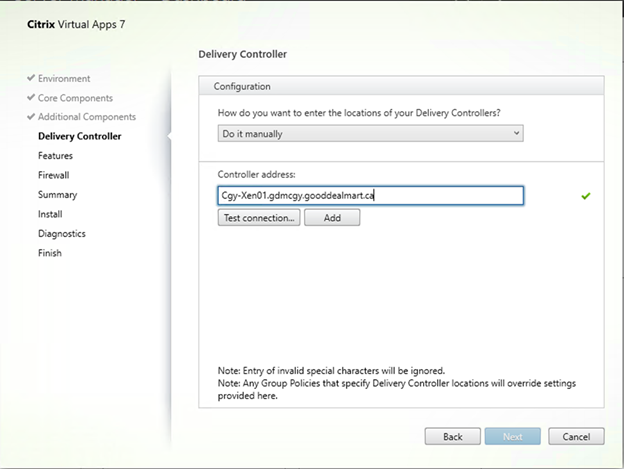
Task: Click the green validation checkmark icon
Action: (586, 196)
